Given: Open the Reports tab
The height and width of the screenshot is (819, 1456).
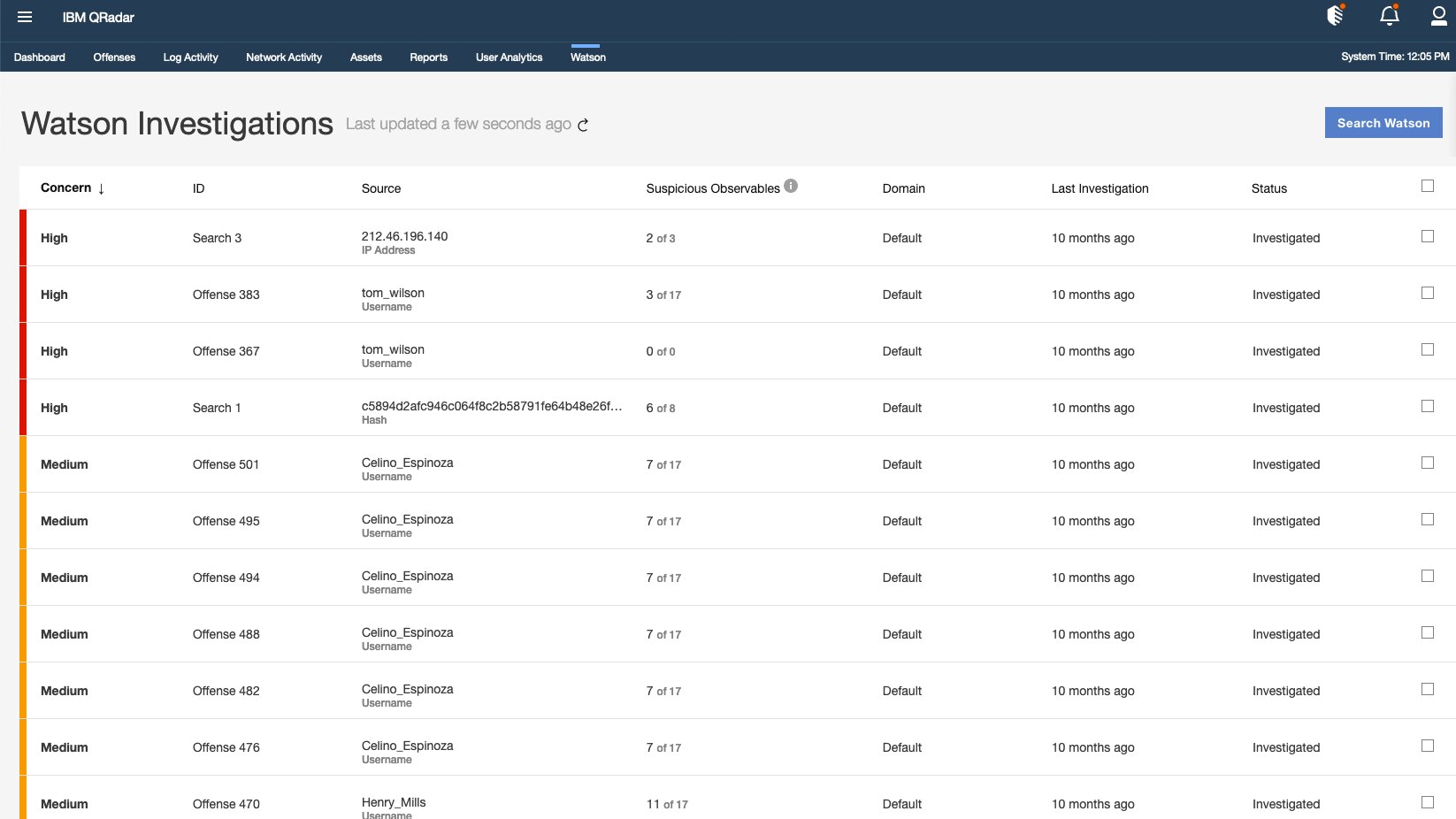Looking at the screenshot, I should [x=429, y=57].
